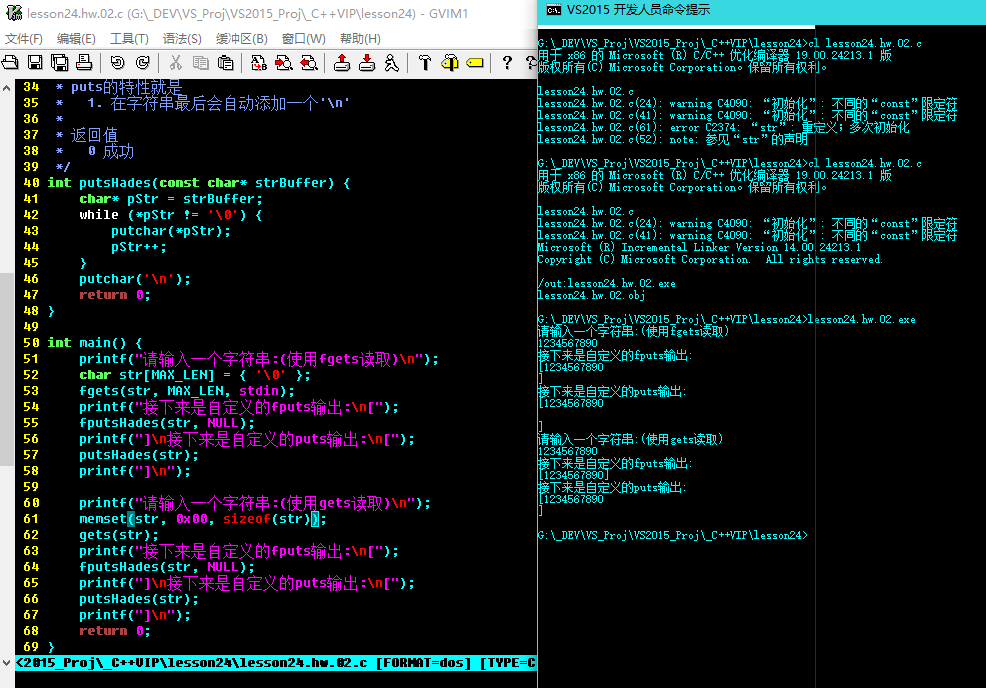
Task: Open the 文件(F) menu
Action: click(24, 39)
